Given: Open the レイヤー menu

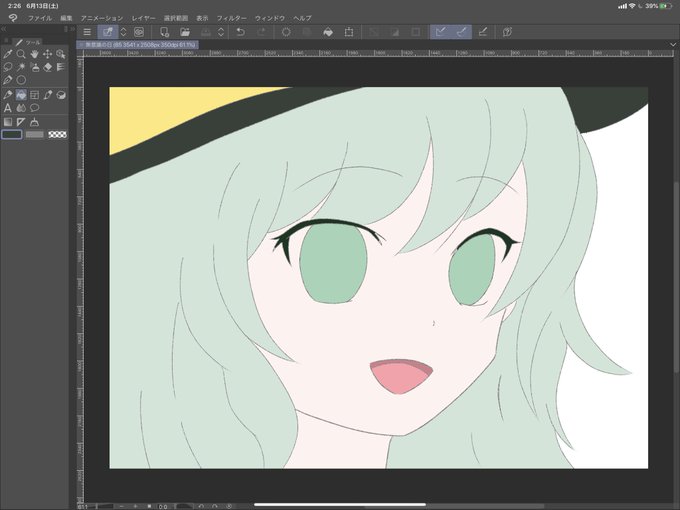Looking at the screenshot, I should (144, 18).
